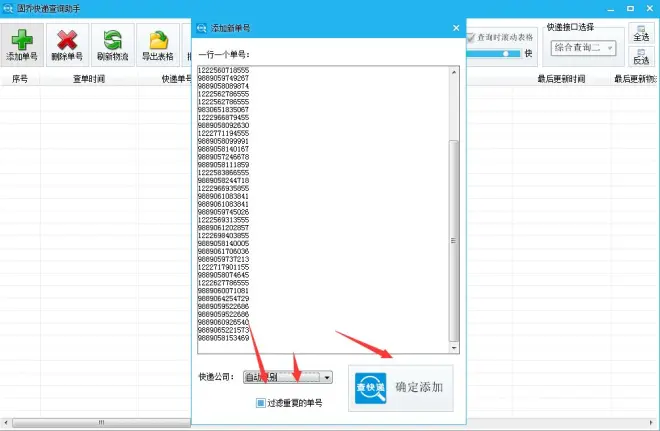
Task: Click the 查快递 magnifier icon
Action: point(369,387)
